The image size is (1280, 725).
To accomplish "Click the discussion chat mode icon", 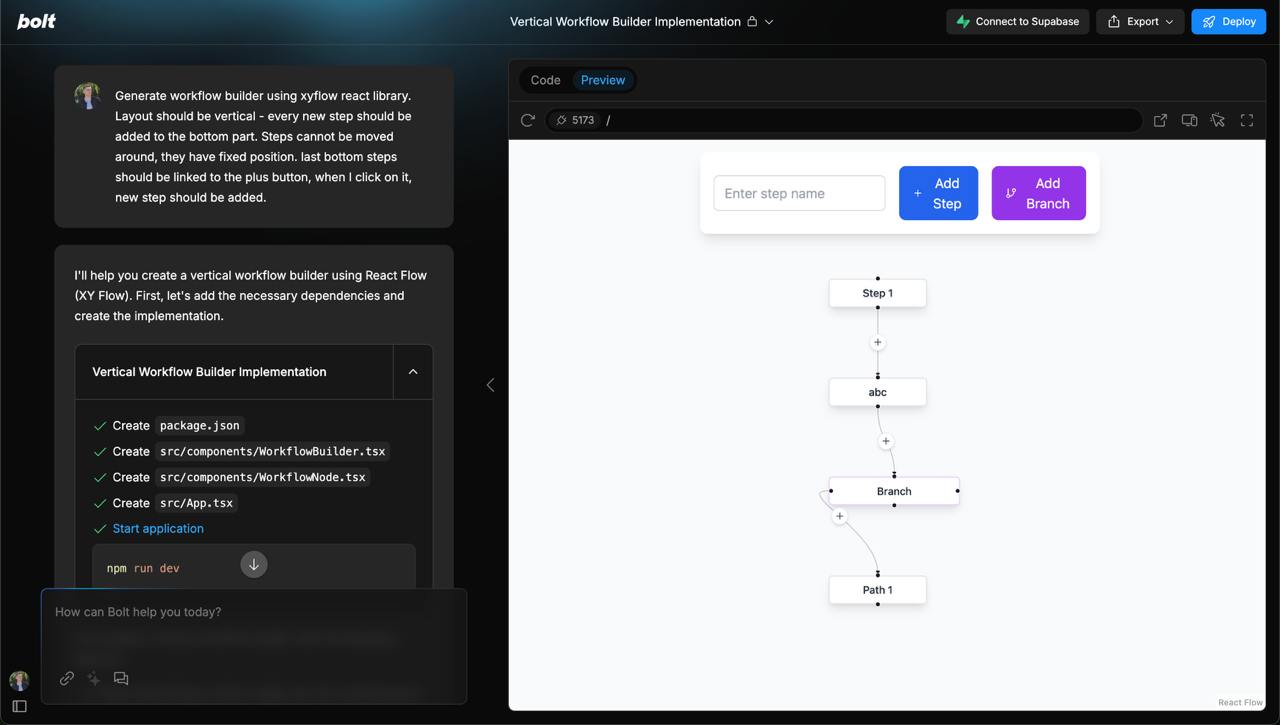I will coord(121,678).
